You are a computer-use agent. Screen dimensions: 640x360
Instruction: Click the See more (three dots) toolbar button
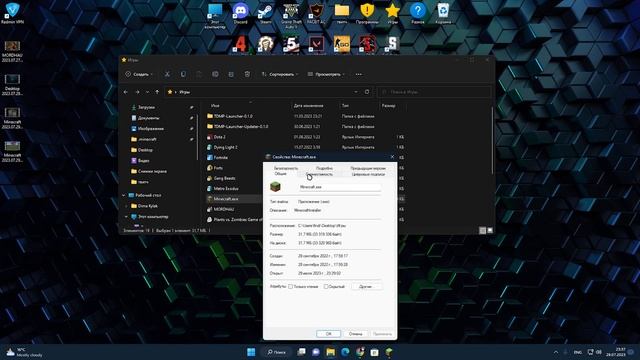(358, 74)
